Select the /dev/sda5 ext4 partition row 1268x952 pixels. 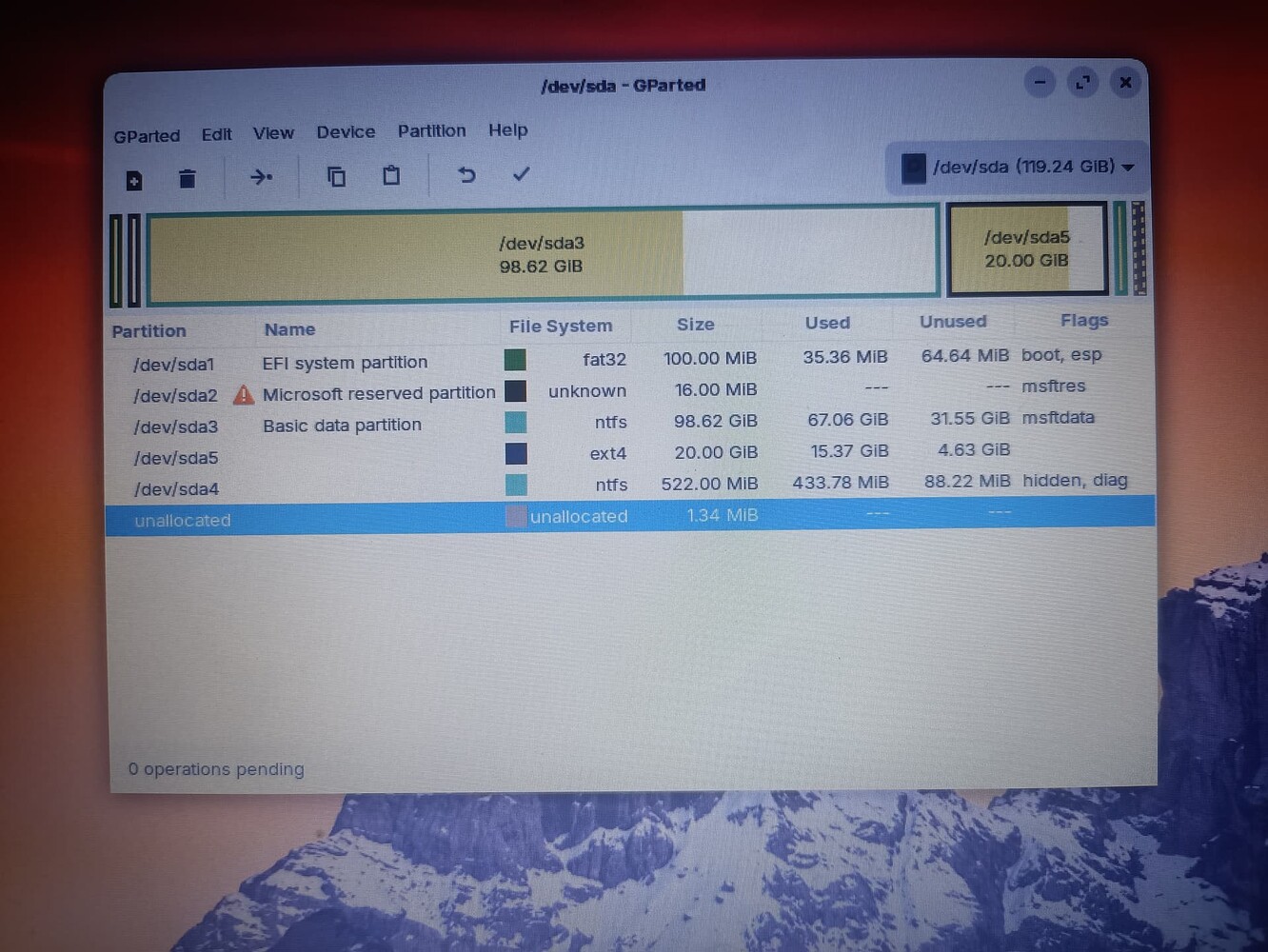pos(381,454)
